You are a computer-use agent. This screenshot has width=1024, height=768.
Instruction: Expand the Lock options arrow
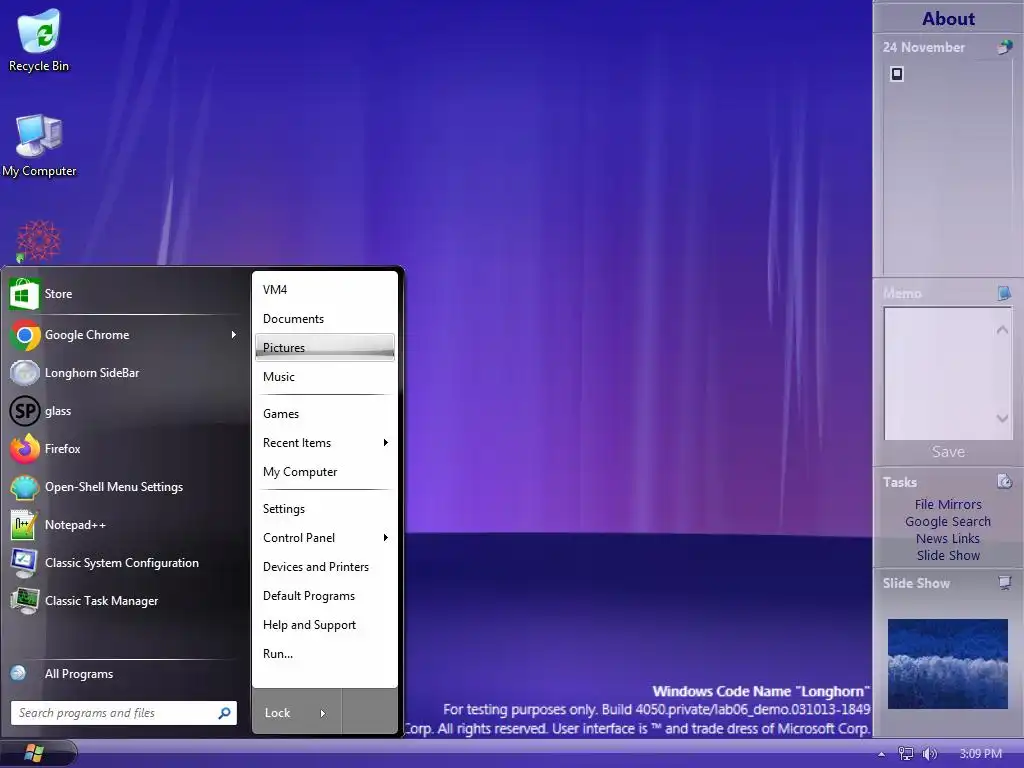pyautogui.click(x=322, y=713)
